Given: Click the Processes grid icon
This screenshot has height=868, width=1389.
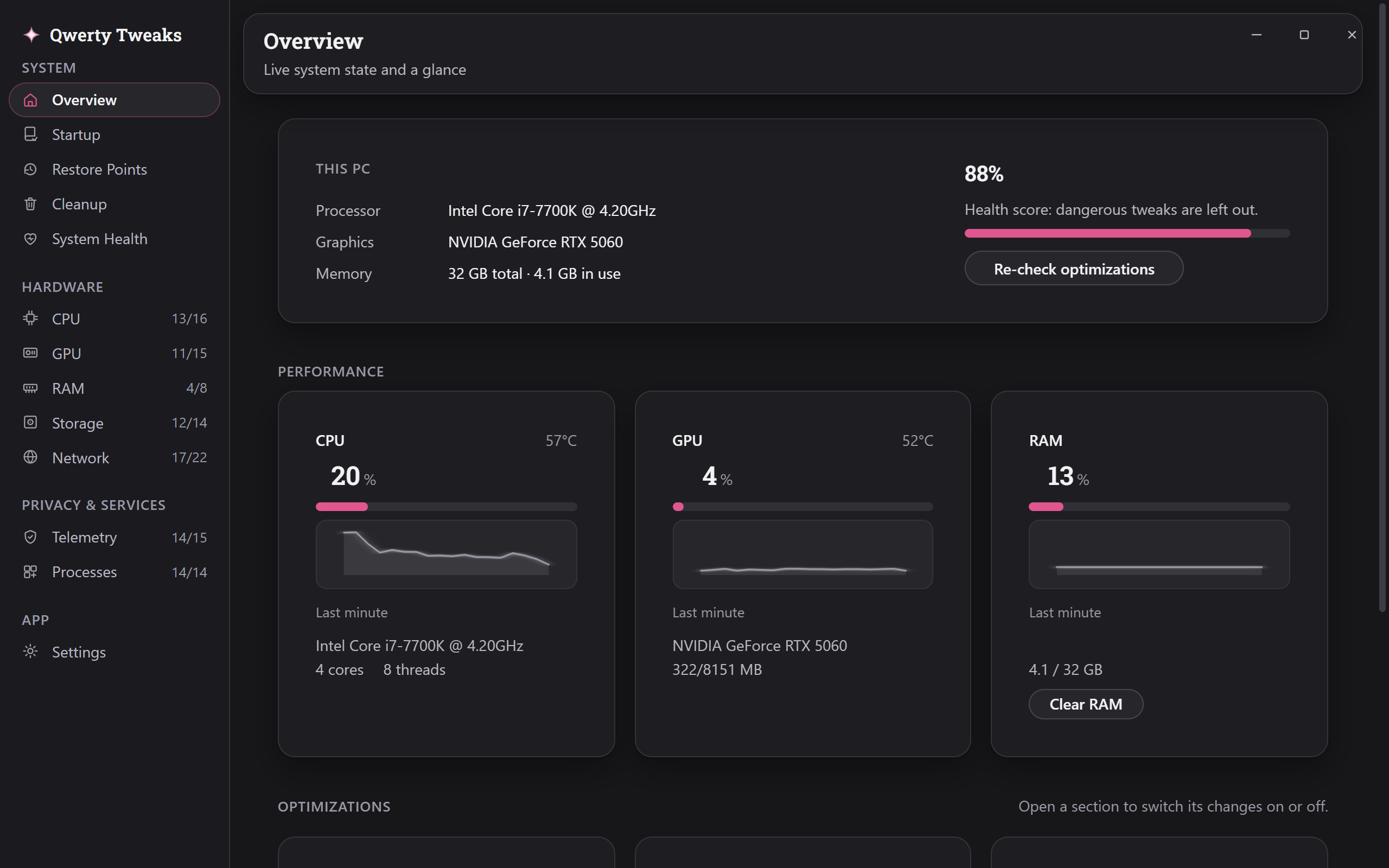Looking at the screenshot, I should [x=30, y=572].
